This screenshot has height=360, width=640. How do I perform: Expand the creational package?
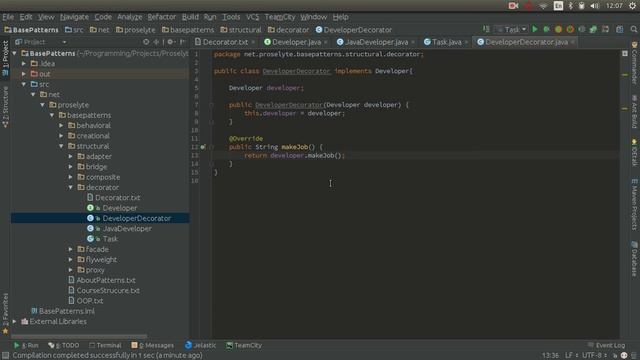click(61, 136)
